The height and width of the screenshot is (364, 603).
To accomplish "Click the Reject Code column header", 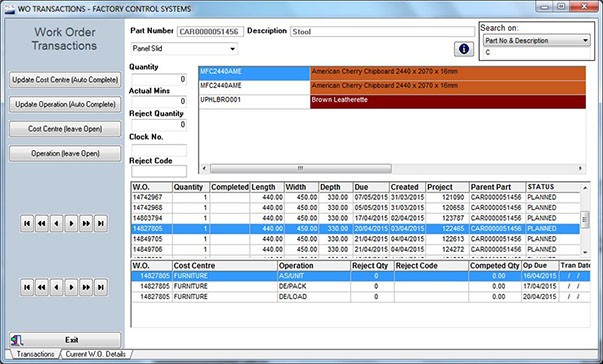I will point(431,266).
